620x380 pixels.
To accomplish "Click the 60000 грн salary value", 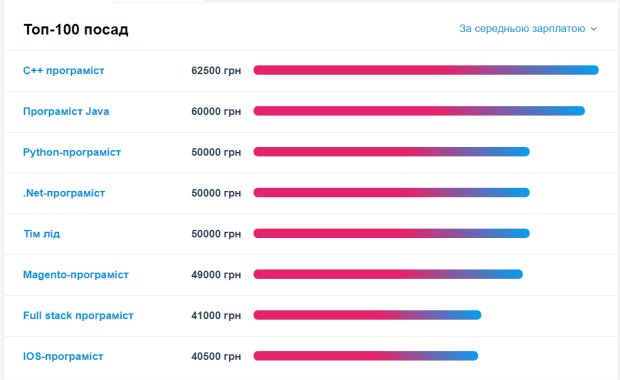I will (216, 111).
